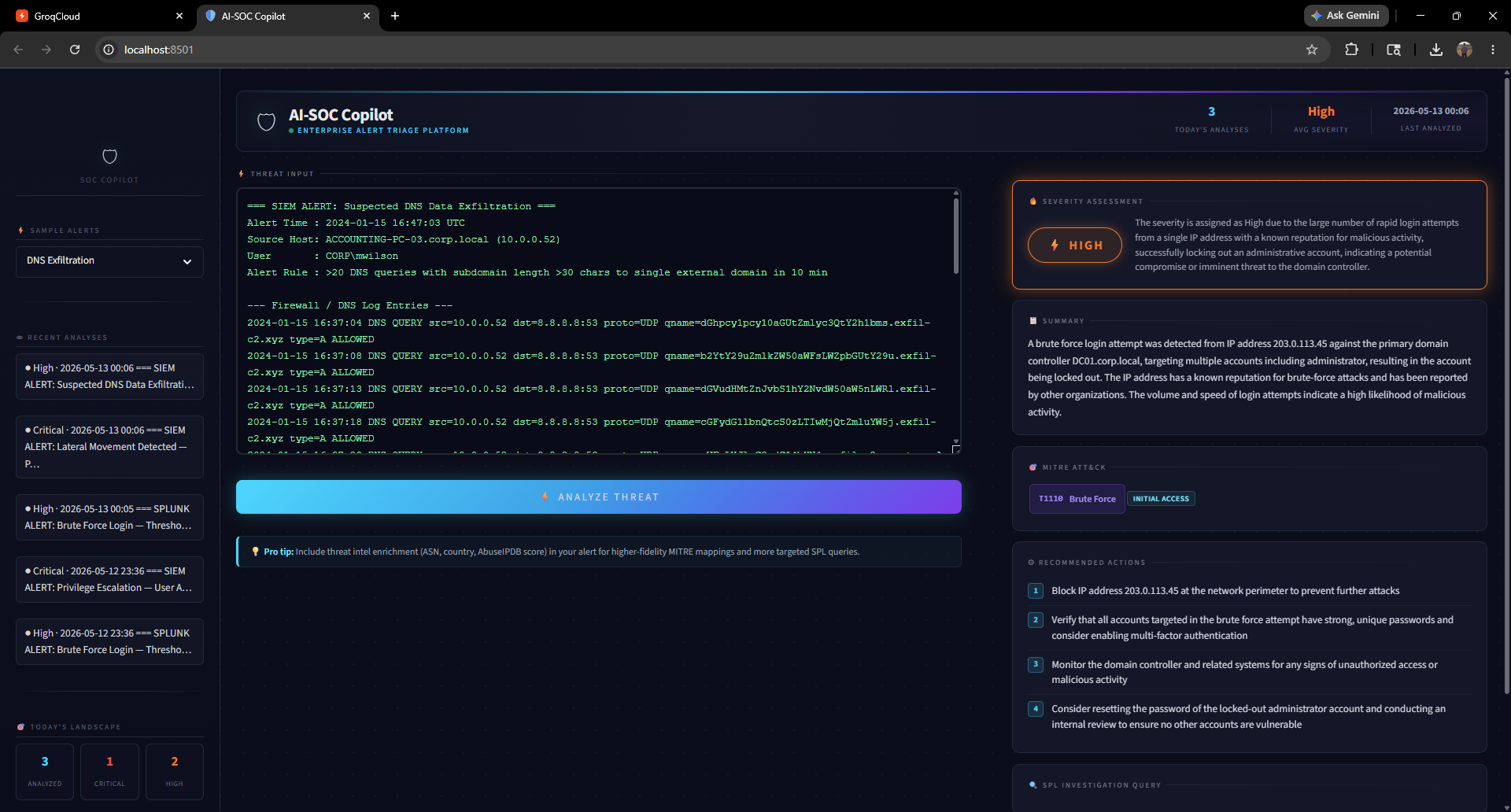The width and height of the screenshot is (1511, 812).
Task: Click the shield logo in AI-SOC Copilot header
Action: point(267,122)
